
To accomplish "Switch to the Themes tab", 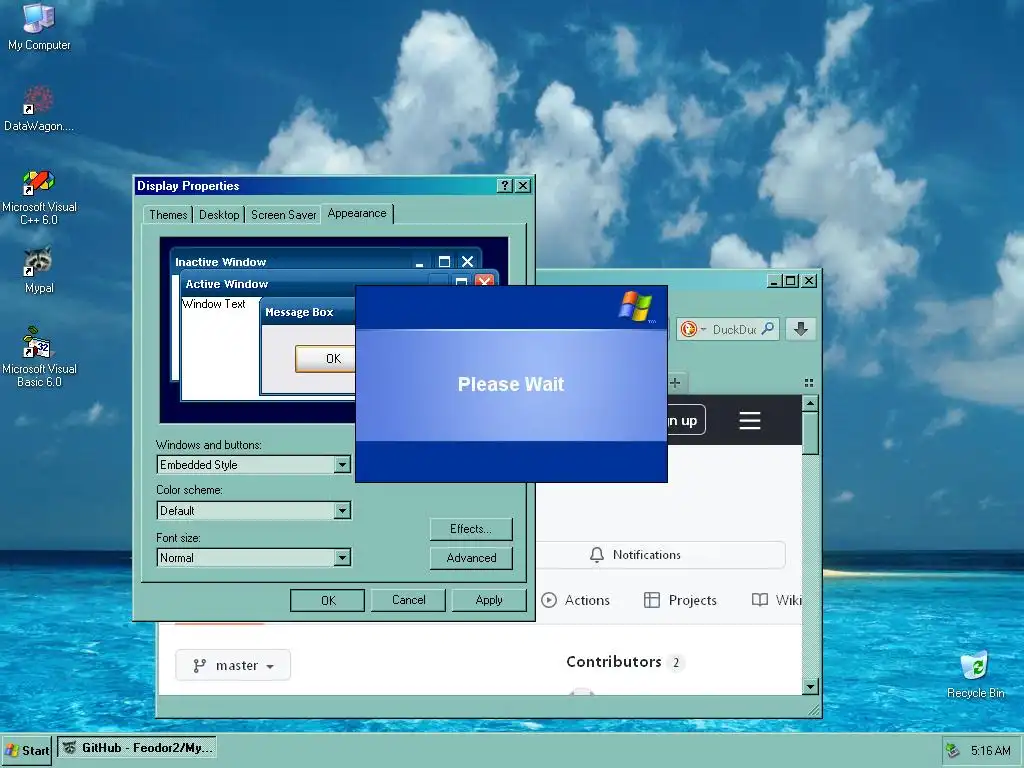I will click(168, 215).
